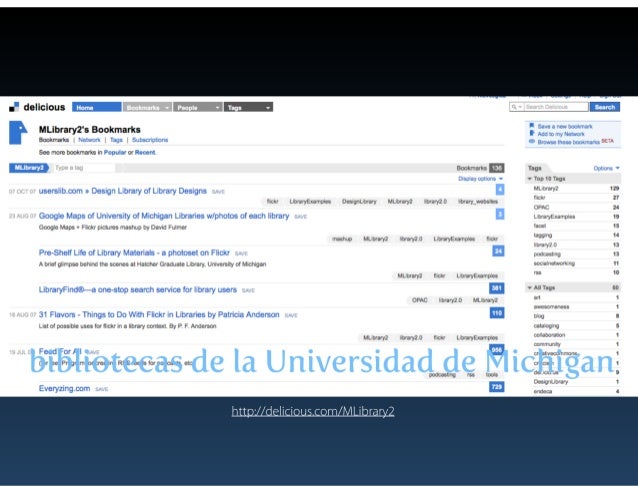638x493 pixels.
Task: Click the Save a new bookmark icon
Action: [x=531, y=126]
